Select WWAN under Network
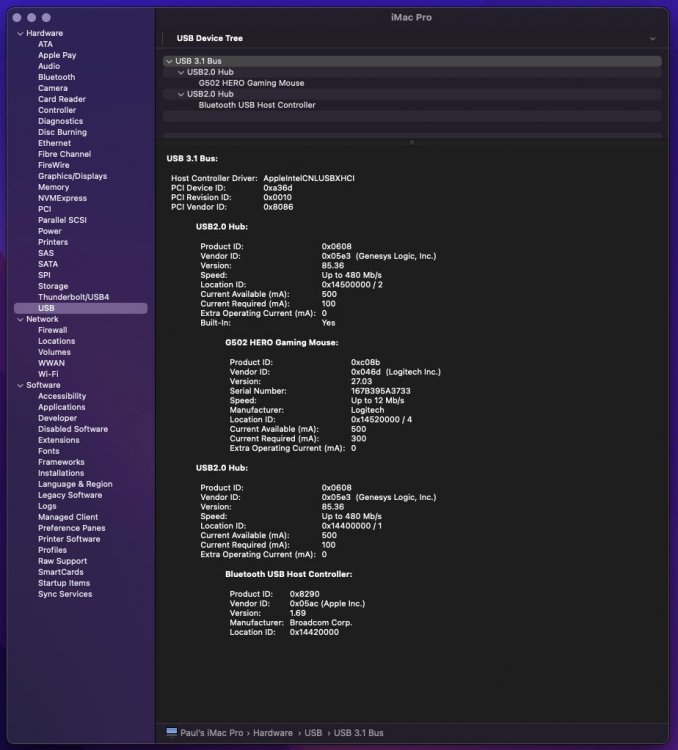 click(51, 364)
